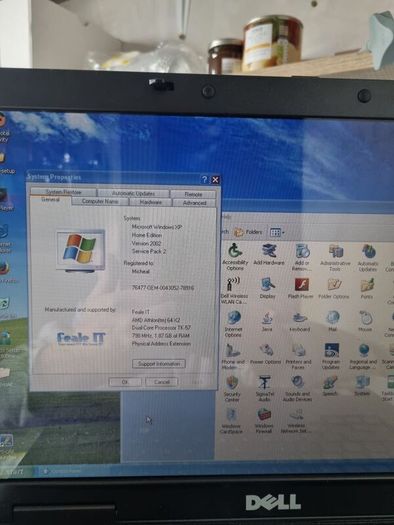This screenshot has height=525, width=394.
Task: Switch to the Advanced tab
Action: tap(194, 203)
